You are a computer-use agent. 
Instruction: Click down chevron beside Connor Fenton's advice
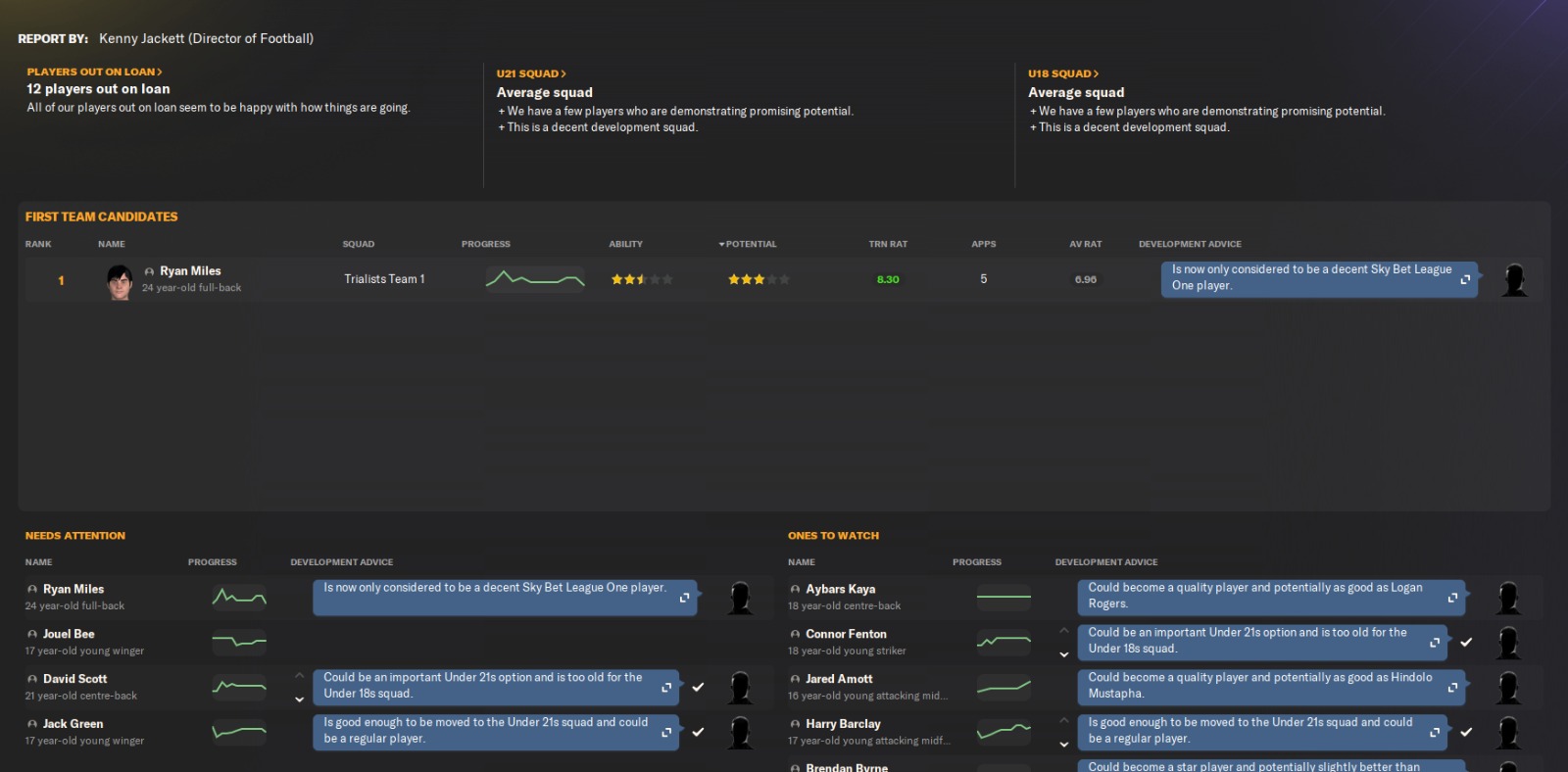pyautogui.click(x=1064, y=654)
